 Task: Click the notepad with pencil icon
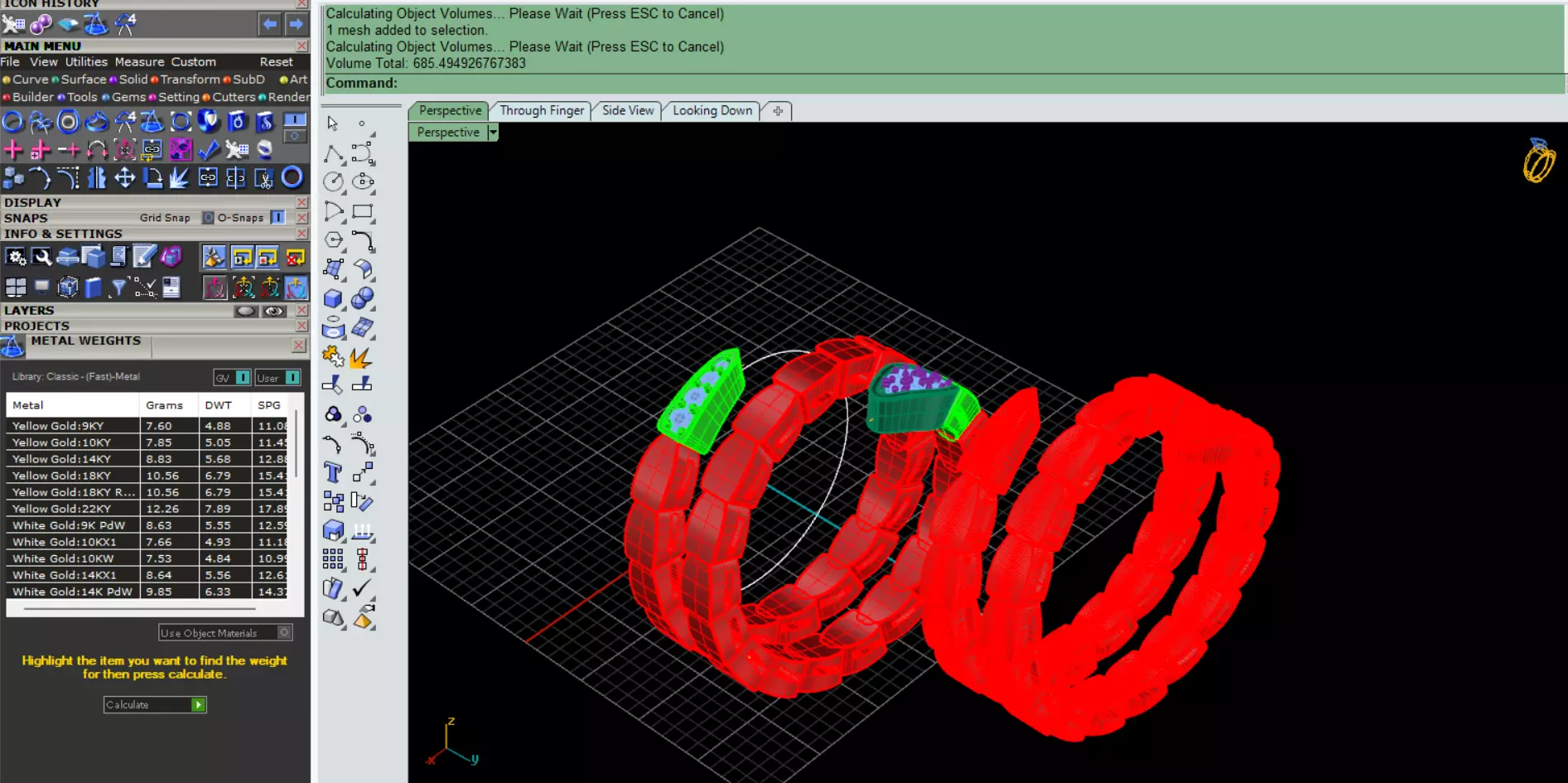(x=144, y=258)
